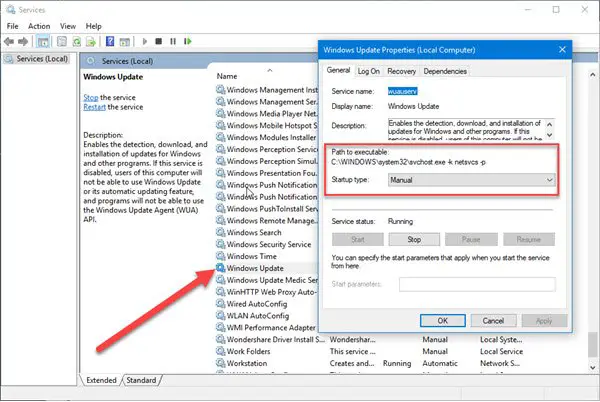Select WinHTTP Web Proxy Auto row
This screenshot has height=402, width=600.
pyautogui.click(x=267, y=292)
